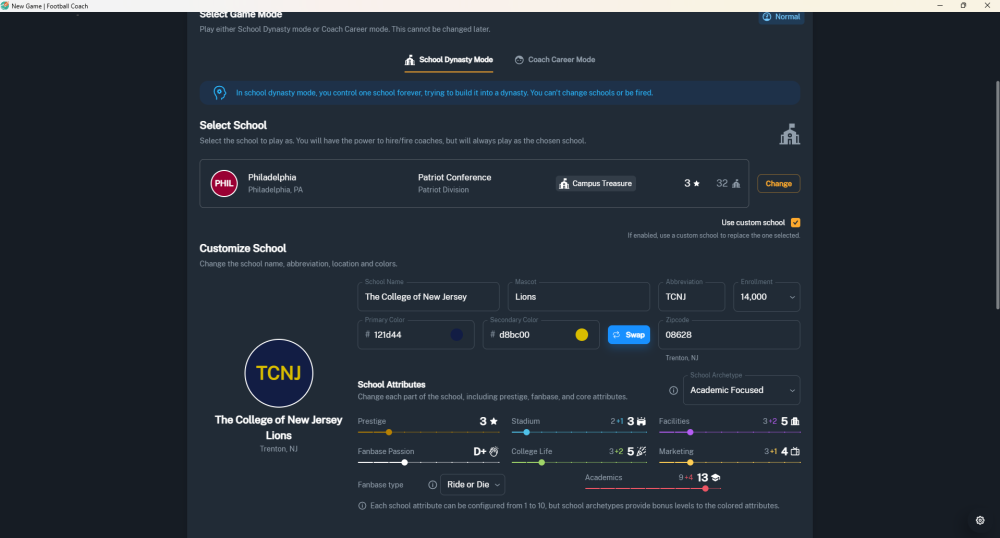Open the Enrollment dropdown

point(769,297)
